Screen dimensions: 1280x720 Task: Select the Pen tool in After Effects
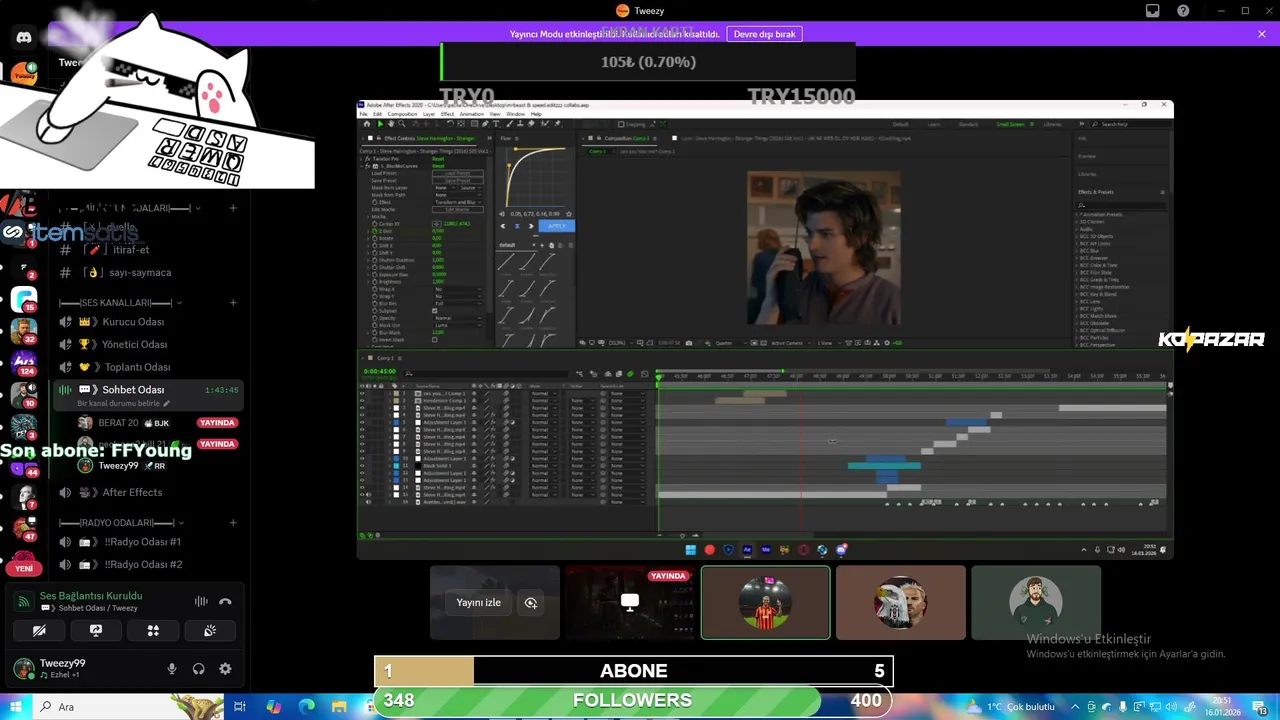[x=485, y=124]
